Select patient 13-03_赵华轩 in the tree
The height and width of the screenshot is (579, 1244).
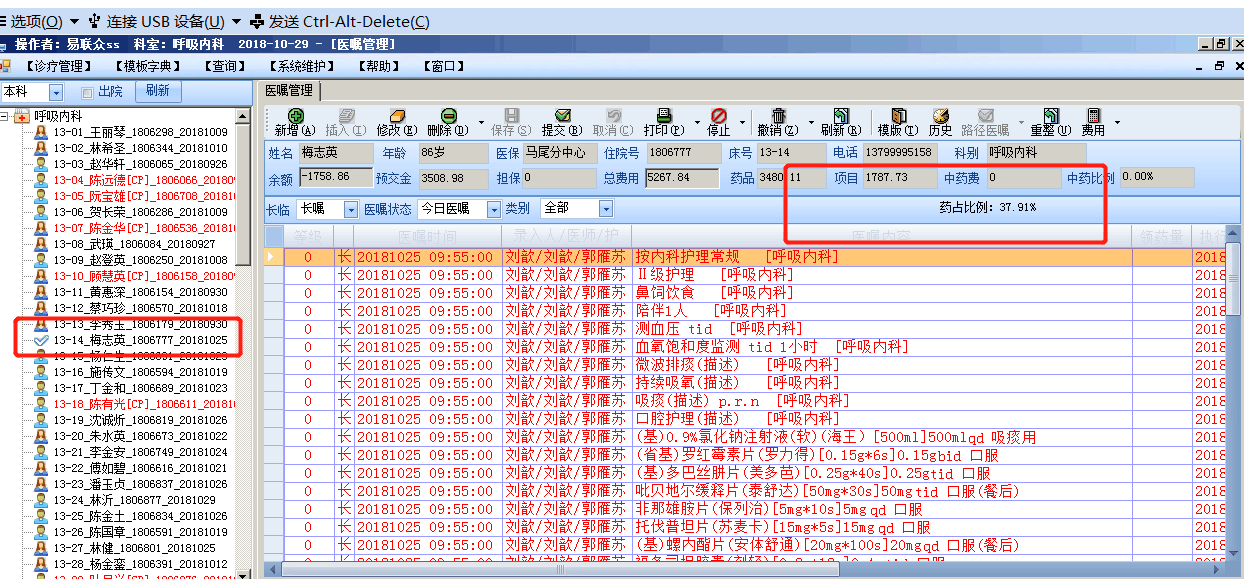pyautogui.click(x=140, y=164)
